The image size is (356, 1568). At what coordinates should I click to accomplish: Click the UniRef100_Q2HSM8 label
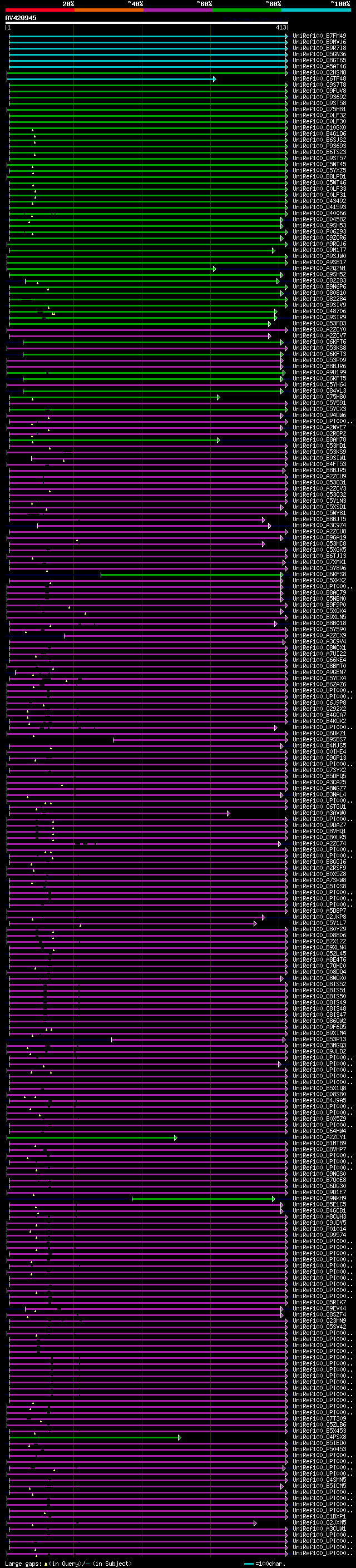tap(319, 72)
